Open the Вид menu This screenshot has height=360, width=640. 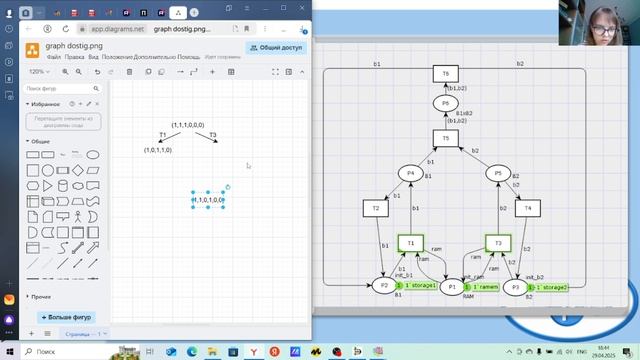(93, 57)
